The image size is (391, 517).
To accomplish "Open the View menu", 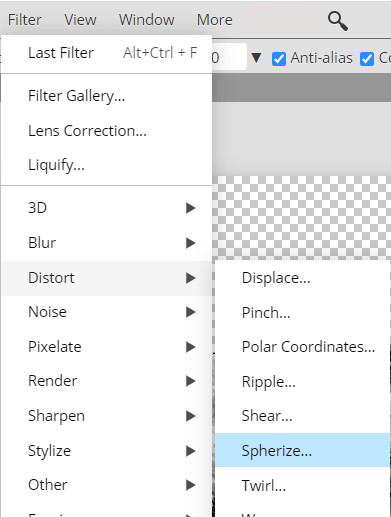I will [80, 20].
